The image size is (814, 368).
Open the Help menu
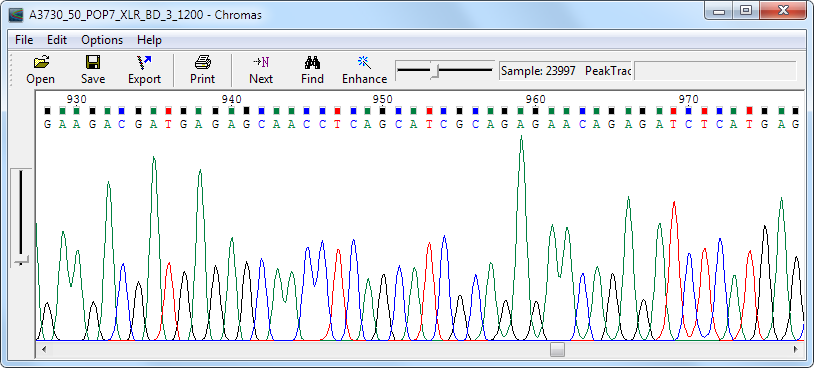click(150, 40)
